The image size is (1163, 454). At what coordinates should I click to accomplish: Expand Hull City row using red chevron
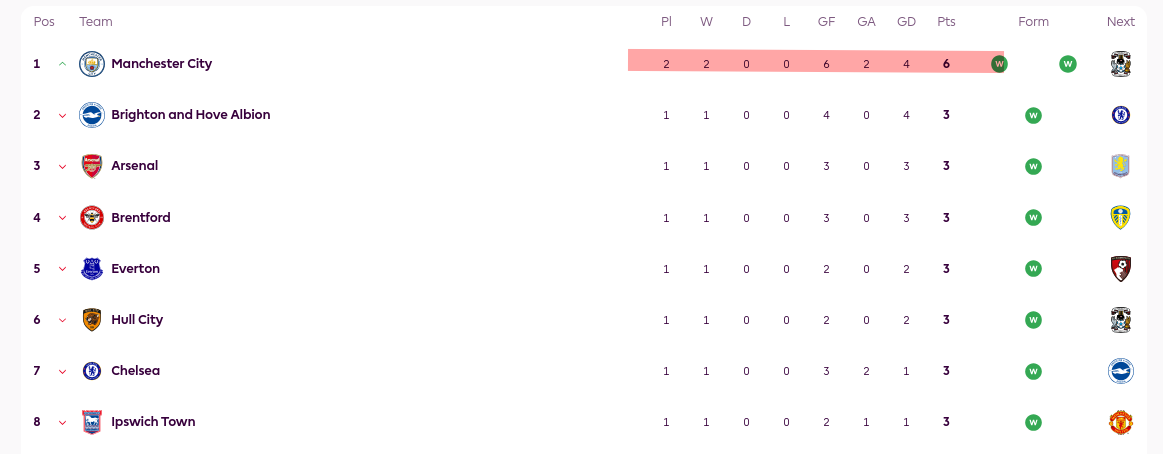click(x=62, y=320)
